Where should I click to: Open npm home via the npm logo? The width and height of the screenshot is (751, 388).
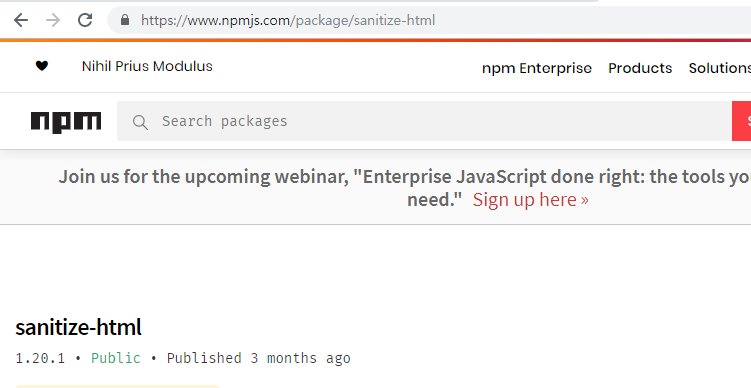tap(66, 122)
